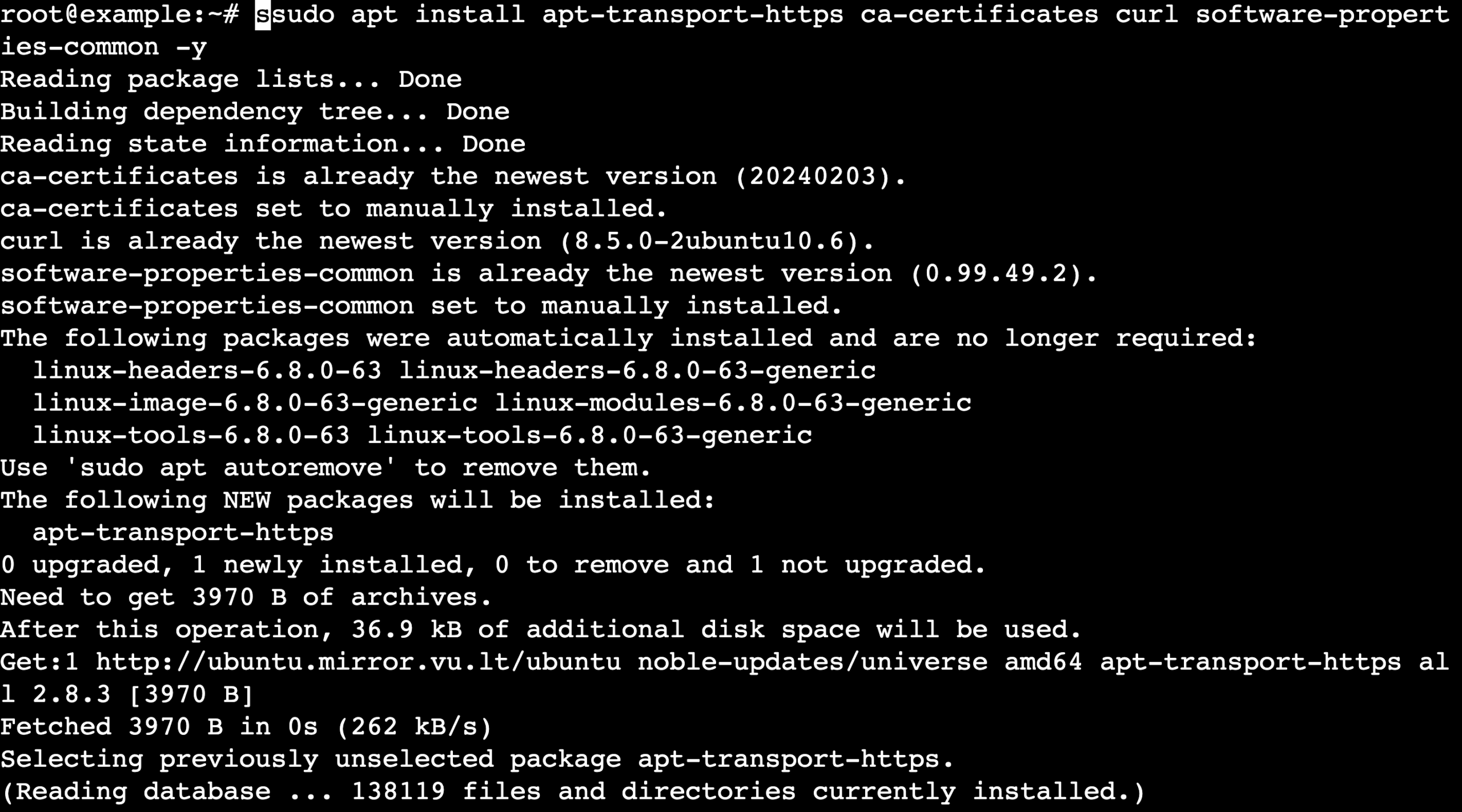This screenshot has height=812, width=1462.
Task: Click apt-transport-https under the NEW packages line
Action: (183, 533)
